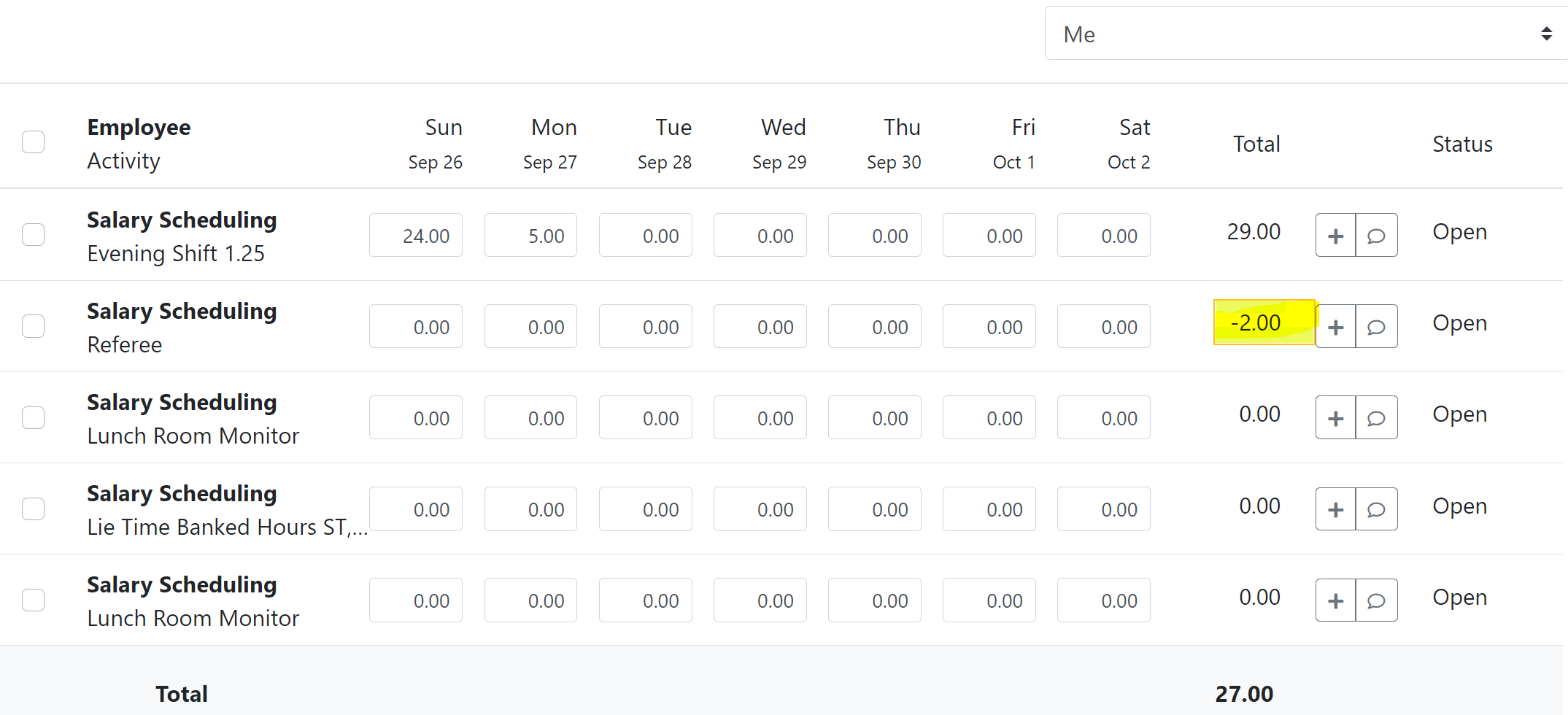
Task: Click Referee Saturday Oct 2 hours field
Action: [1103, 327]
